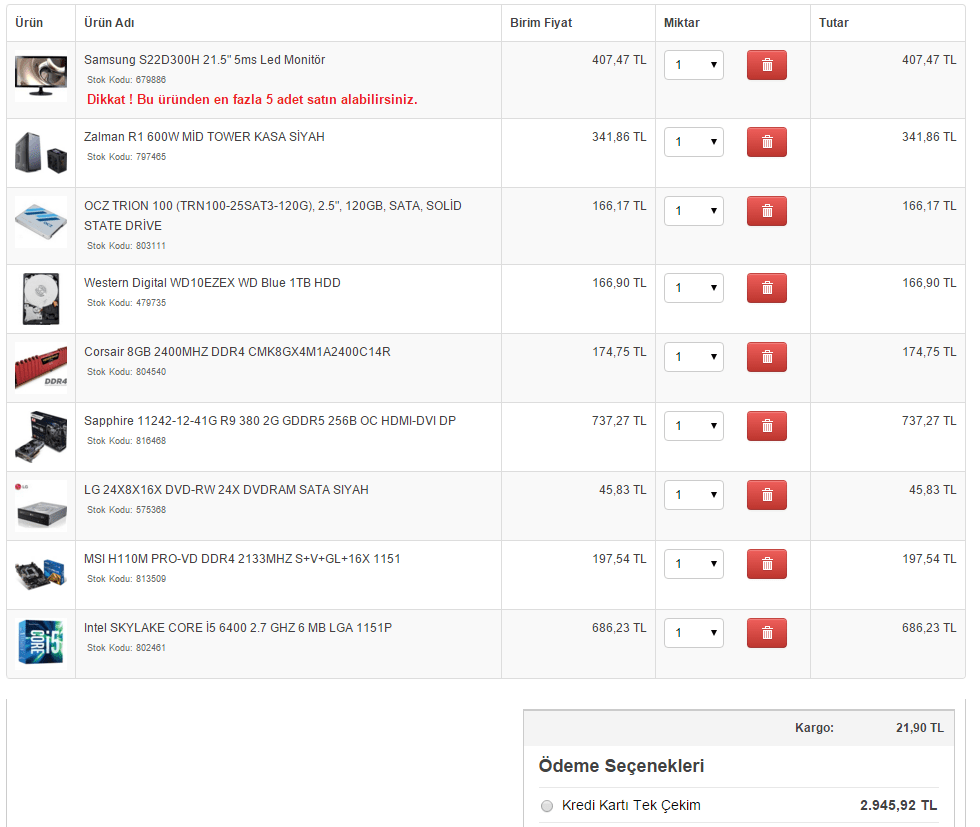Open LG 24X8X16X DVD-RW product link
This screenshot has height=827, width=980.
pos(226,490)
